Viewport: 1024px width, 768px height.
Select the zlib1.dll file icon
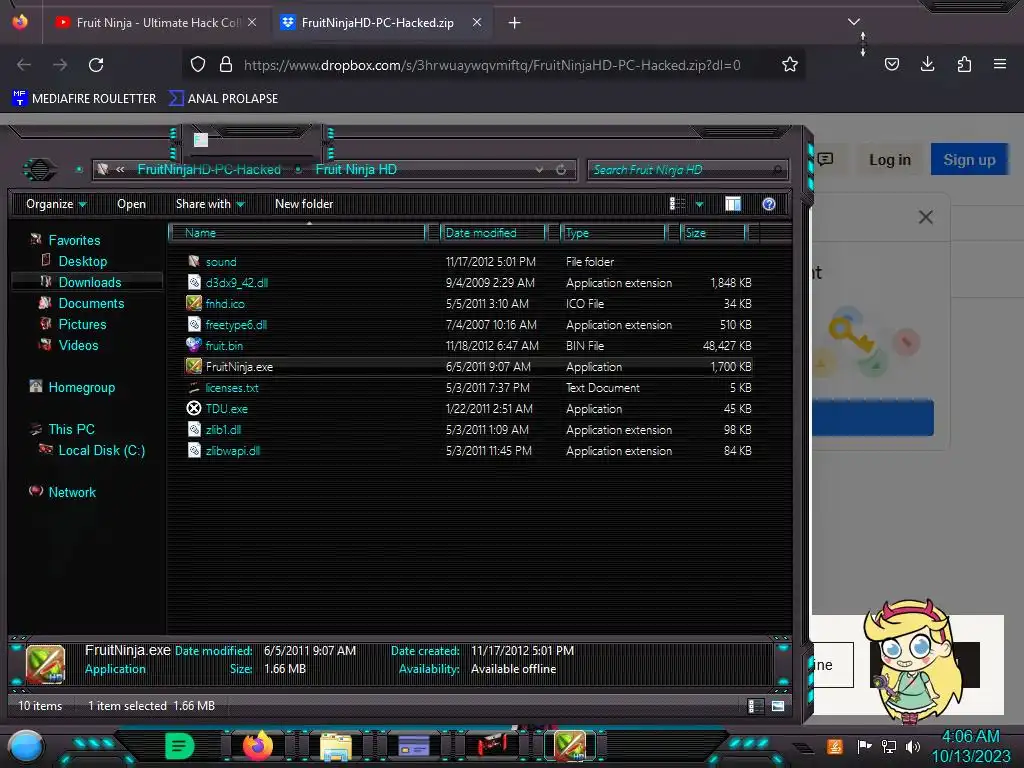[194, 429]
